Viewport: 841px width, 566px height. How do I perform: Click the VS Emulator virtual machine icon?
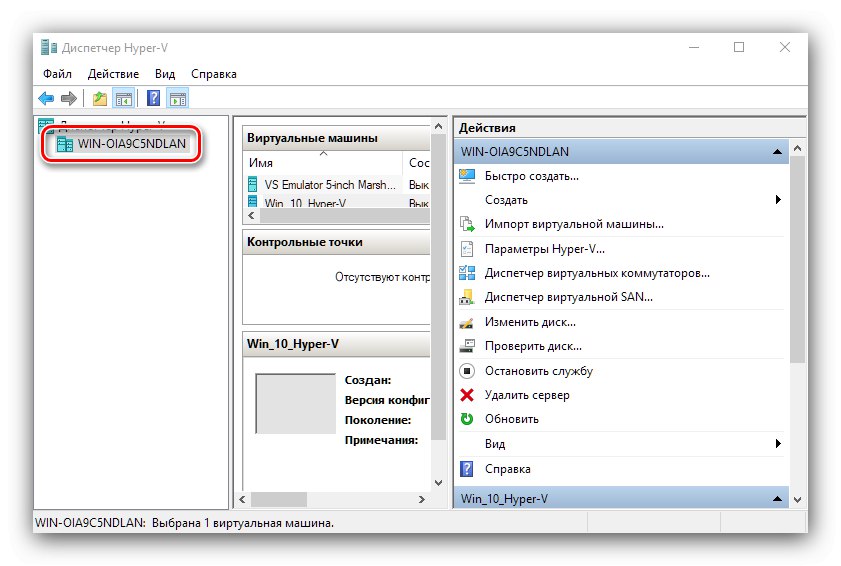(x=253, y=185)
